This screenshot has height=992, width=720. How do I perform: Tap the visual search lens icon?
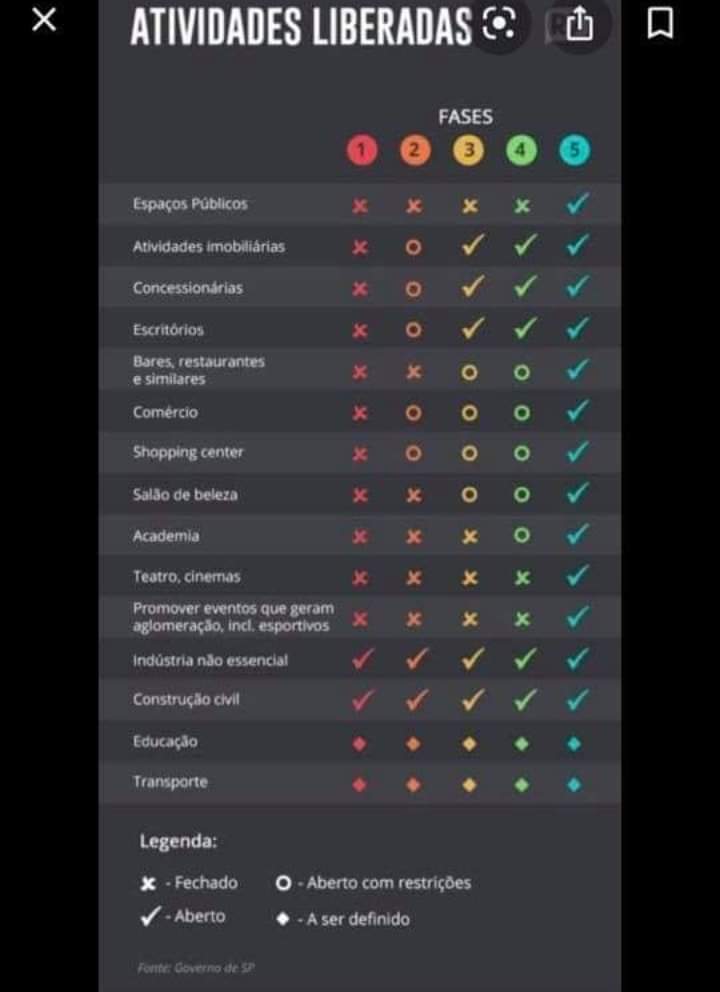(x=499, y=24)
